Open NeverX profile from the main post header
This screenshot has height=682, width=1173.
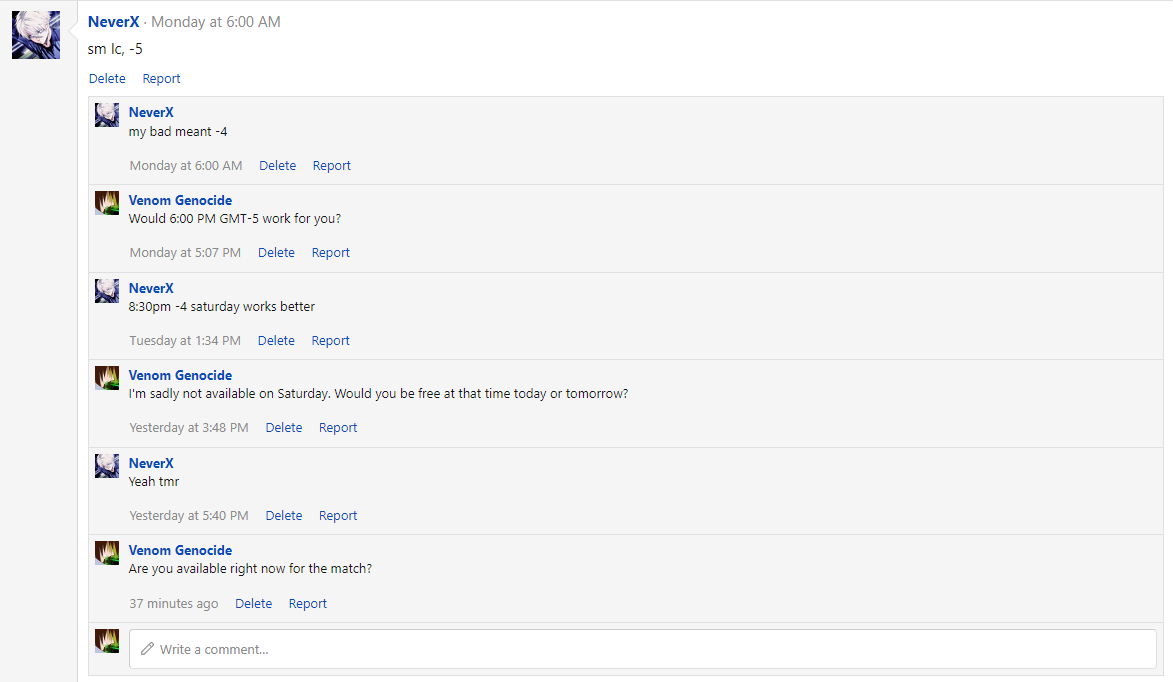(x=114, y=22)
